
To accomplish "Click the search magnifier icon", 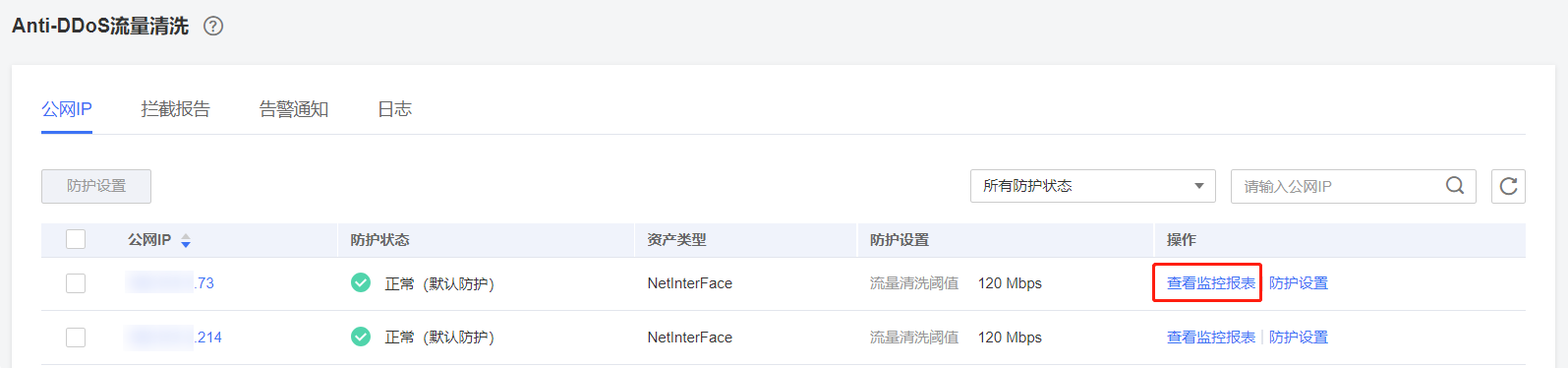I will (x=1455, y=185).
